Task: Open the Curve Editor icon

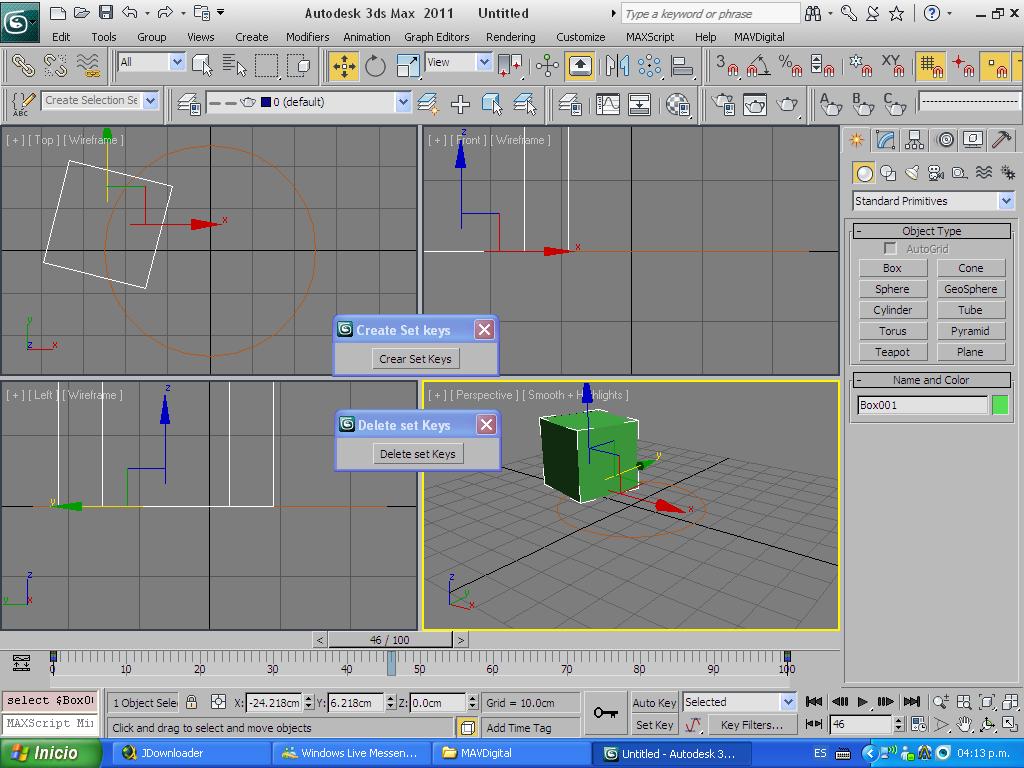Action: [607, 104]
